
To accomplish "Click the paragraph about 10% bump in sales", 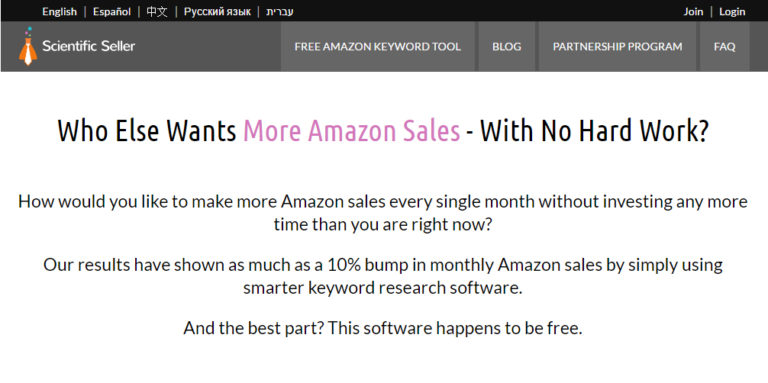I will (383, 276).
